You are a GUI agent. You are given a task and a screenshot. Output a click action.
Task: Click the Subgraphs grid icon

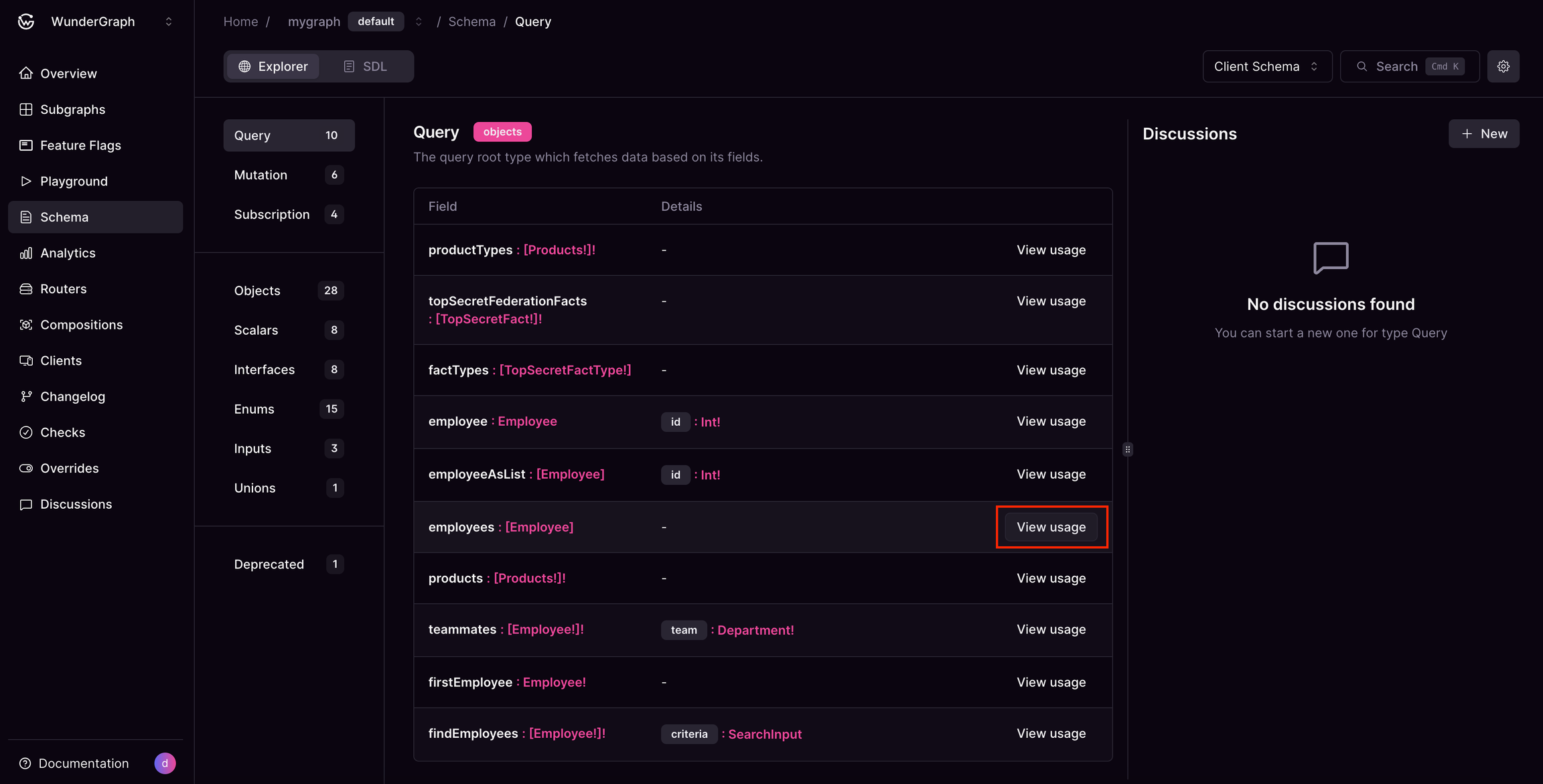pos(26,109)
